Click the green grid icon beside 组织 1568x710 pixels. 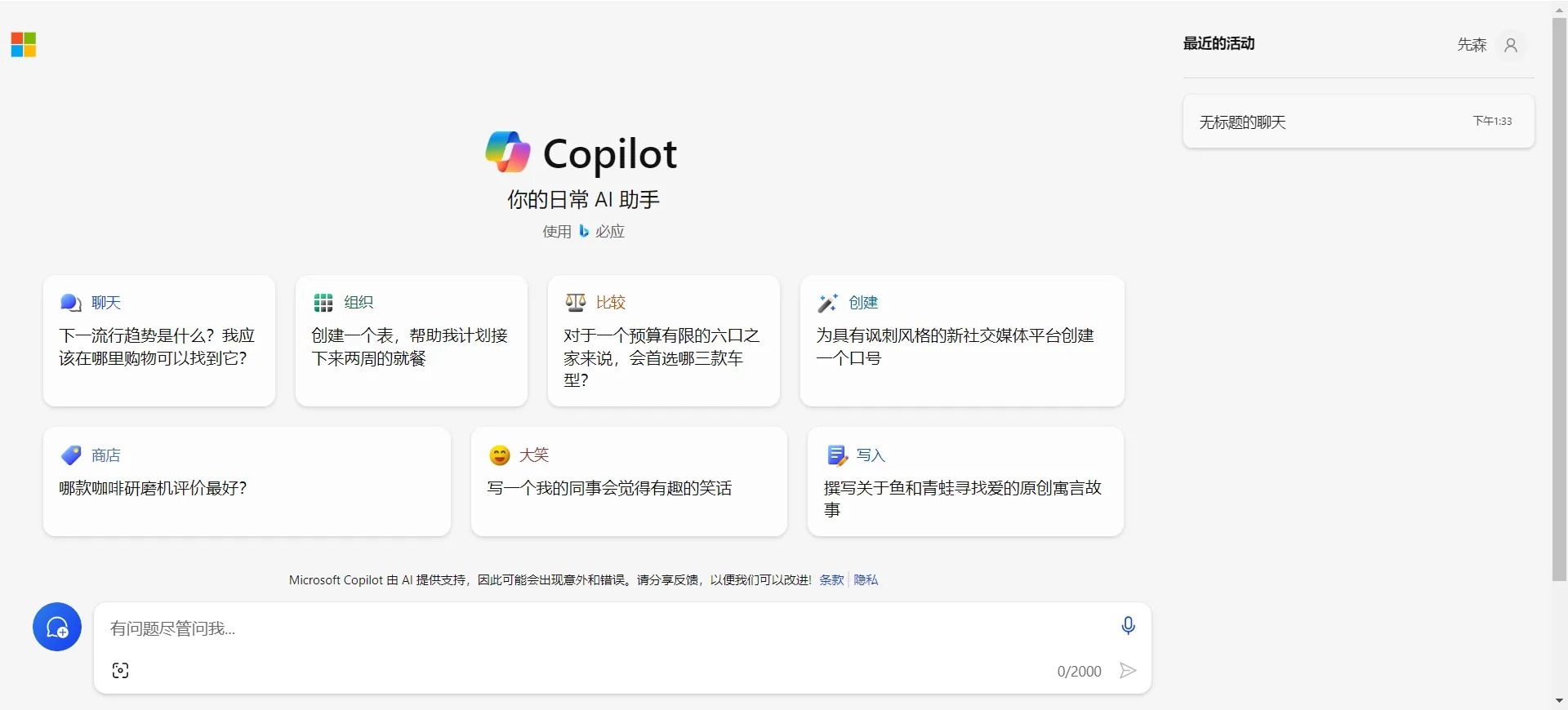click(x=323, y=303)
